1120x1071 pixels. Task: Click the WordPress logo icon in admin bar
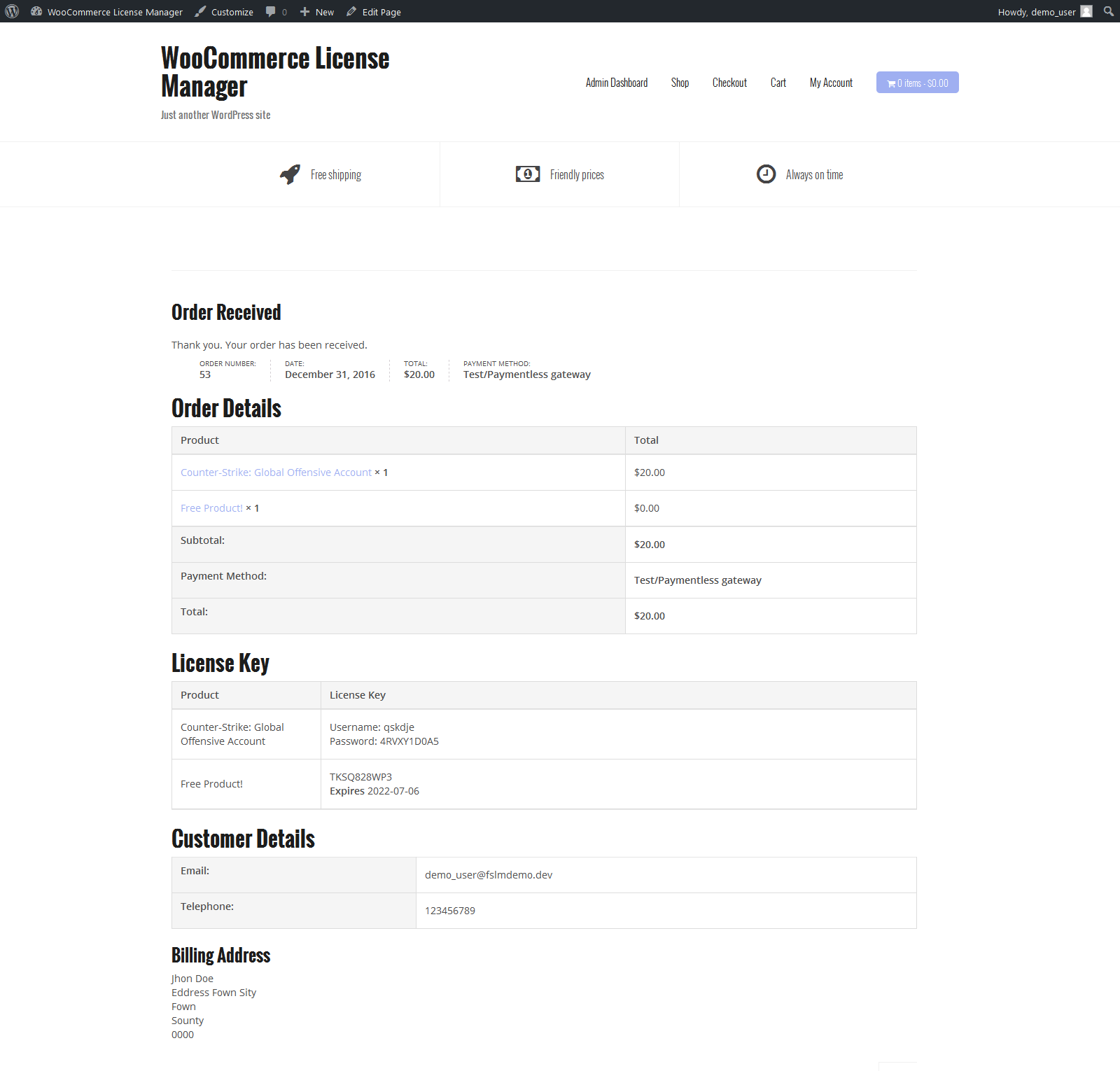12,11
